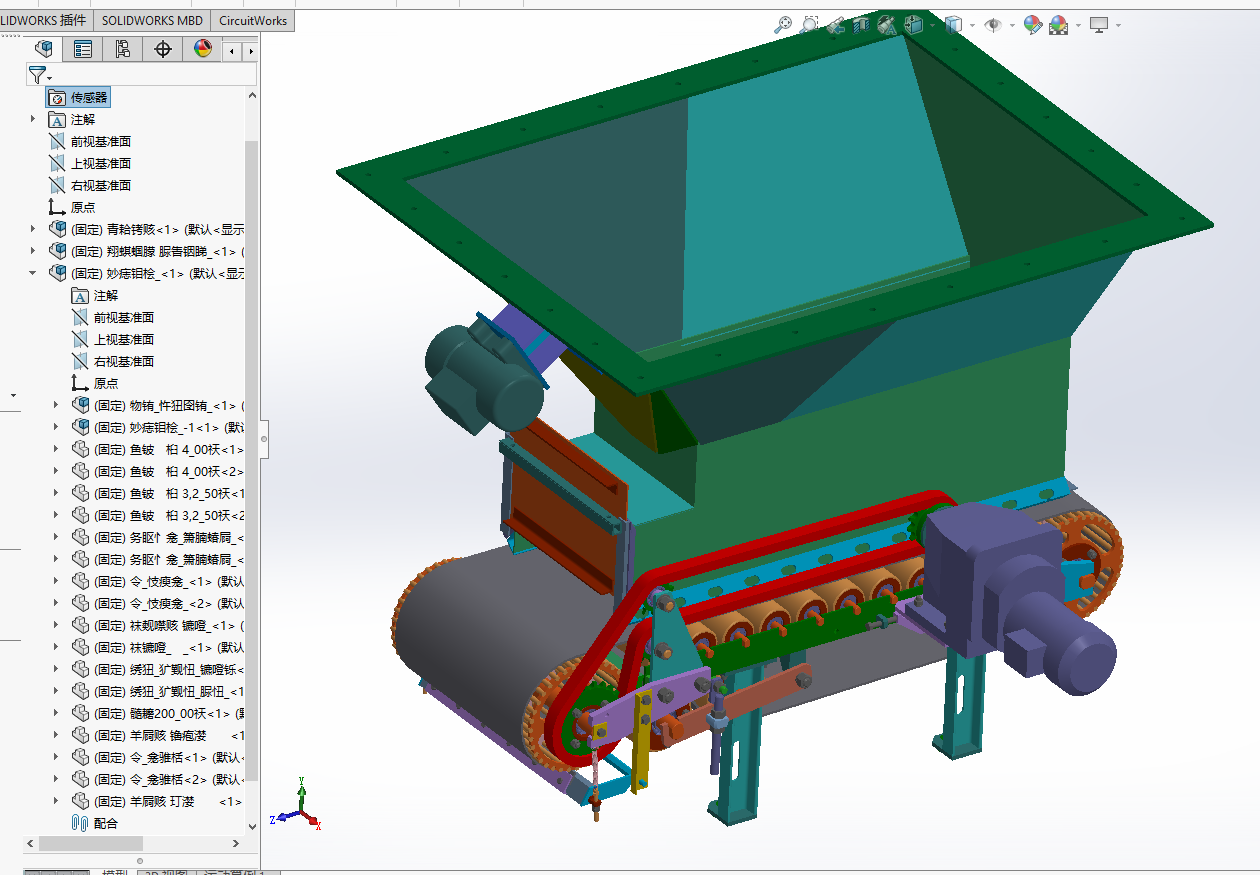
Task: Select the 配合 mates folder
Action: pos(95,823)
